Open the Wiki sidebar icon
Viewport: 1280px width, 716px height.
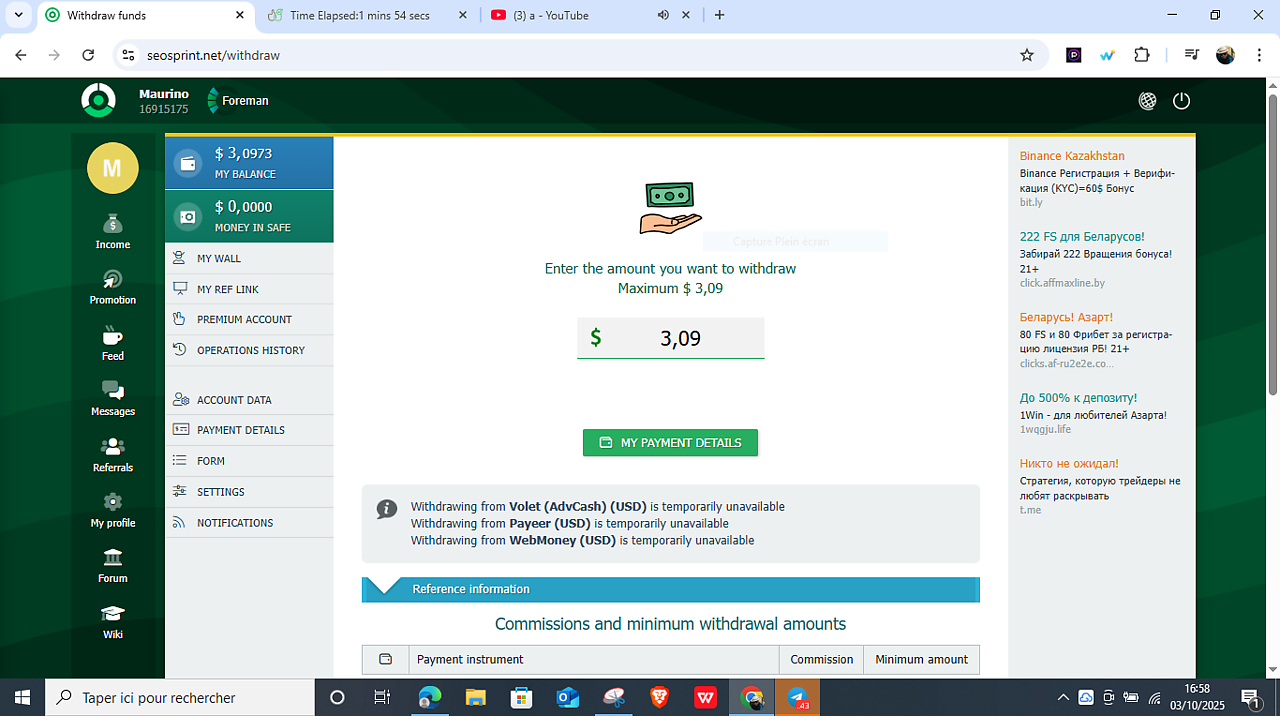pos(112,621)
